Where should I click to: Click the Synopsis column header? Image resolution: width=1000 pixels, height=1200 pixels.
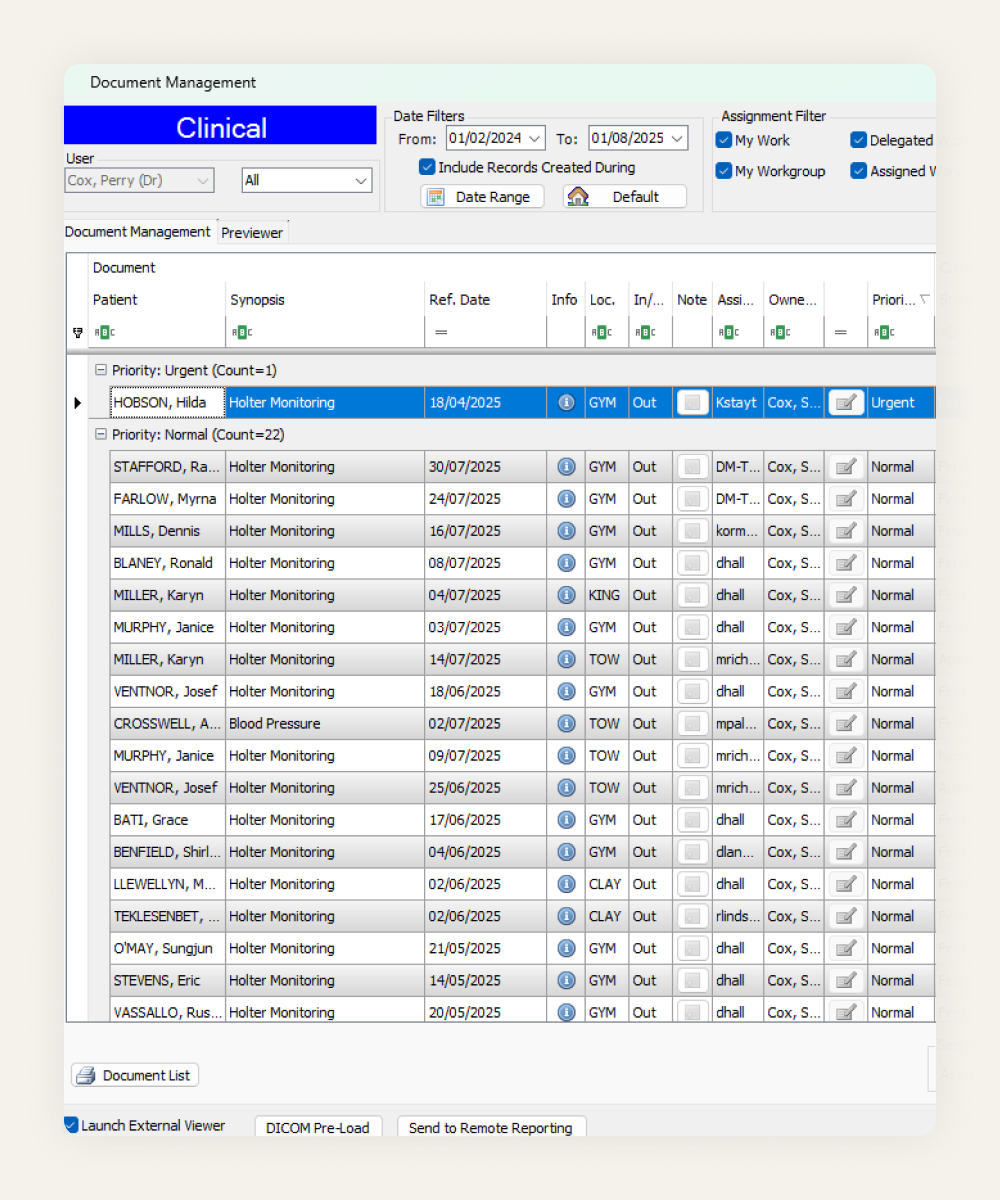coord(326,300)
